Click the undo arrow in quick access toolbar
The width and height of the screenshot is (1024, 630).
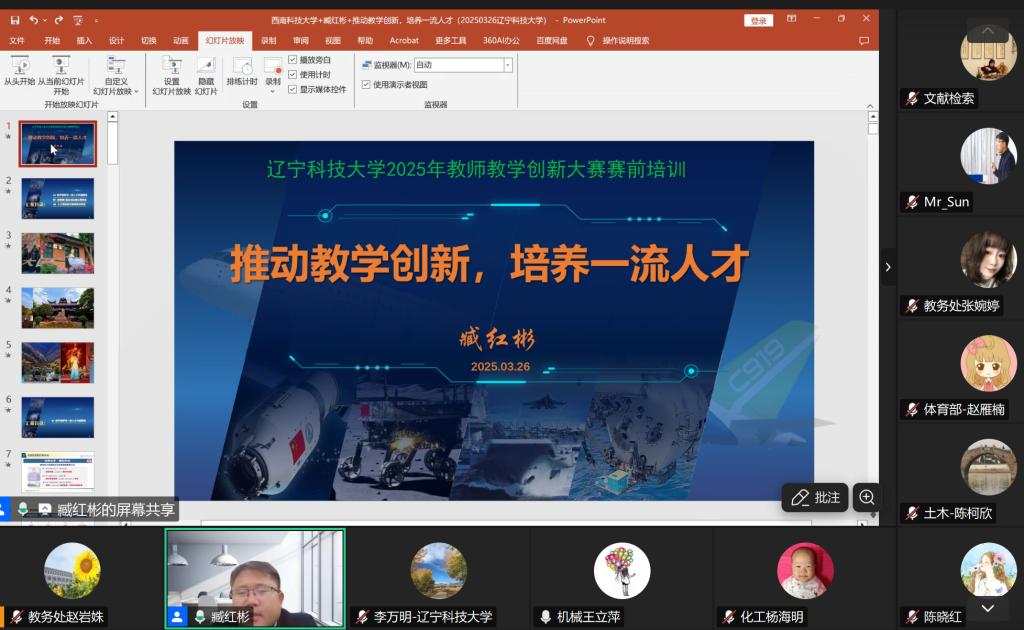pyautogui.click(x=34, y=19)
